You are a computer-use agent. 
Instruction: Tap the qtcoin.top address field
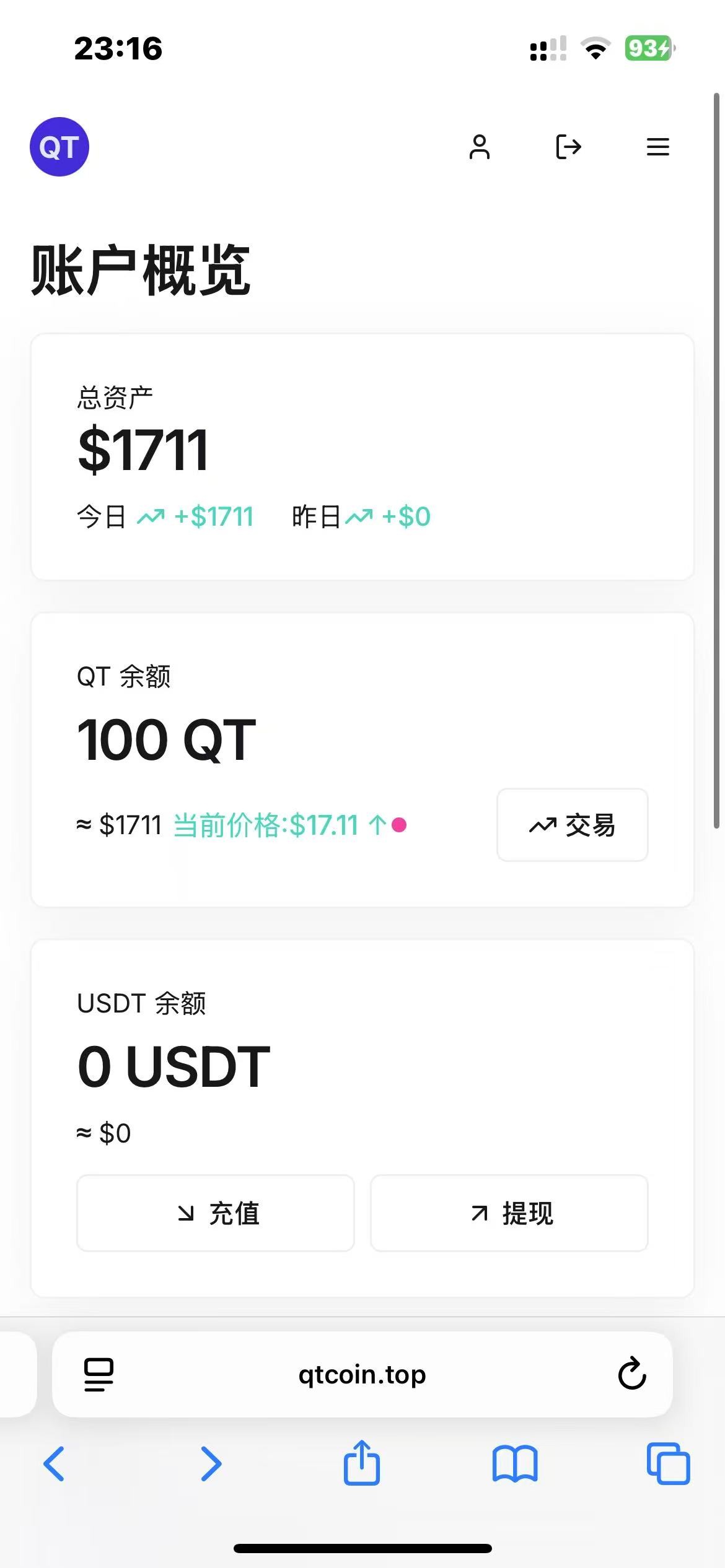tap(362, 1374)
